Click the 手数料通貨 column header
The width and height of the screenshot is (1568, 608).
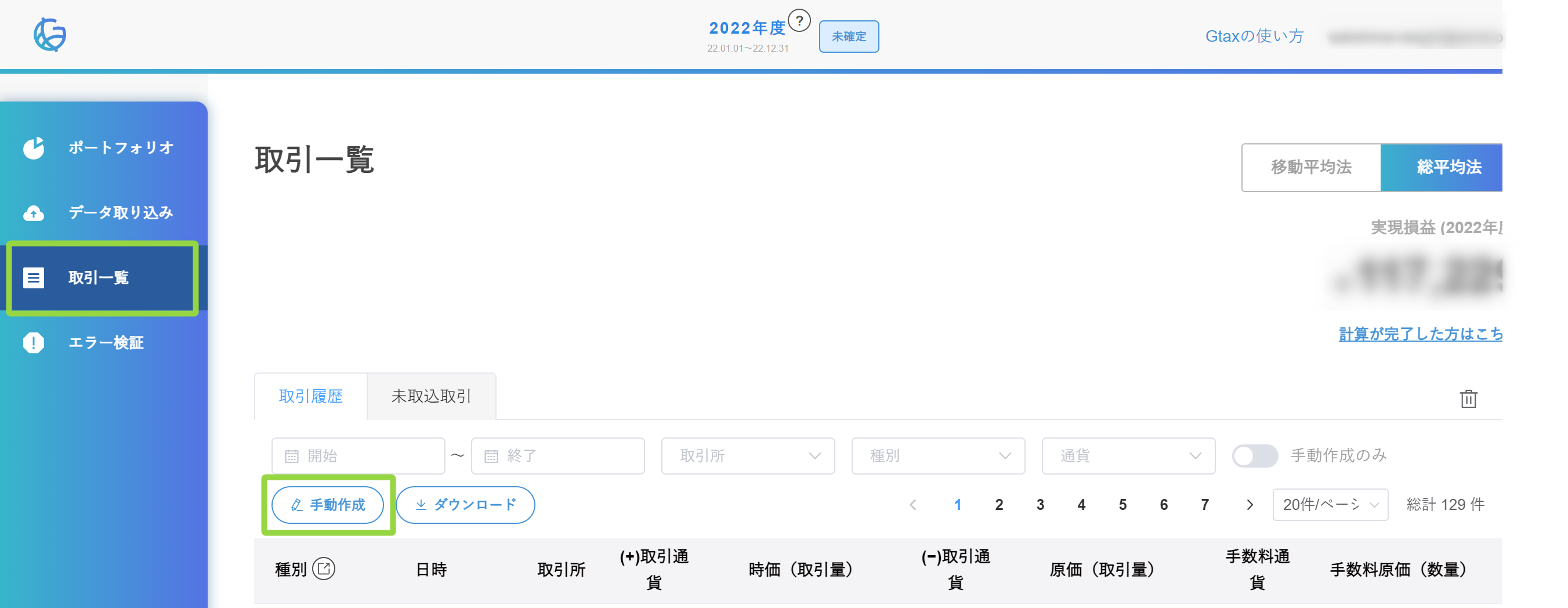pos(1257,570)
